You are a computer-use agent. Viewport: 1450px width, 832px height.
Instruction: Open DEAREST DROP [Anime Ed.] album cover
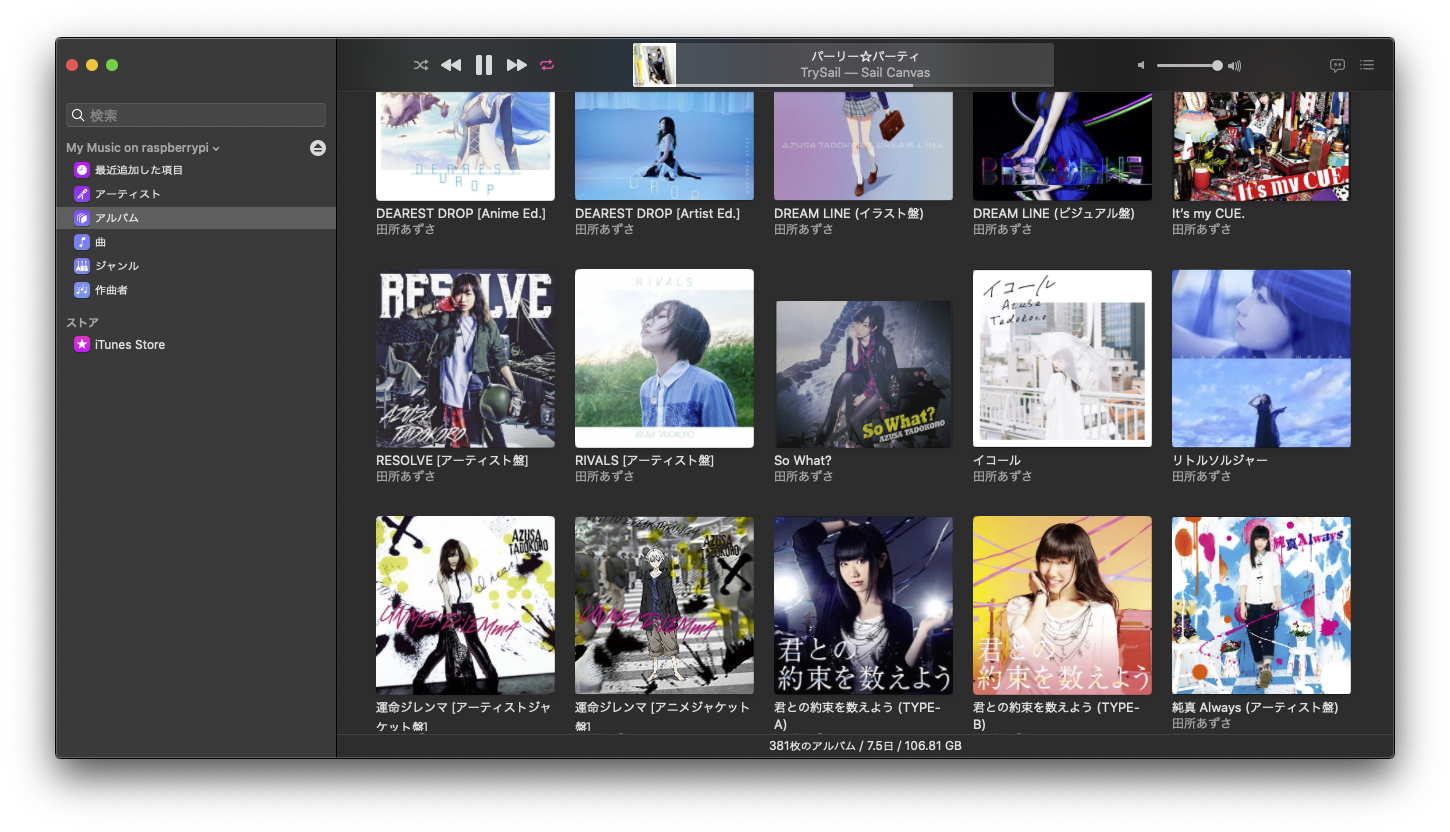click(x=465, y=146)
